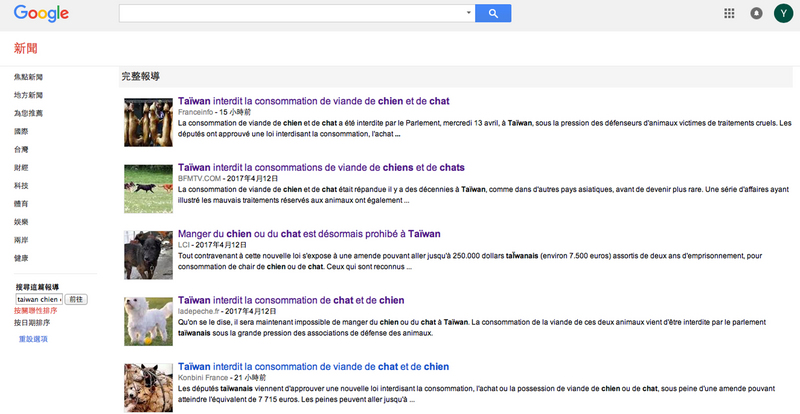Click the 'LCI' source label
This screenshot has width=800, height=414.
click(x=184, y=245)
